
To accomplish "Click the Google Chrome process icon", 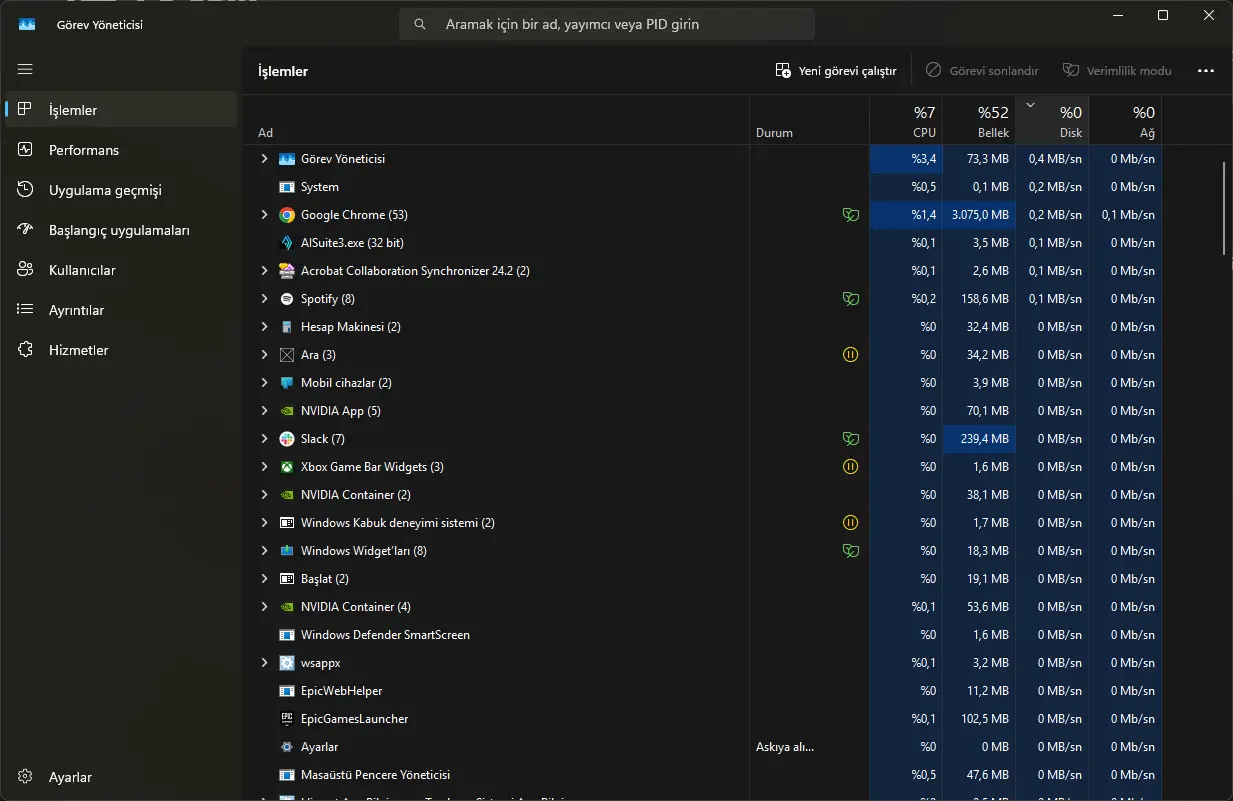I will click(x=287, y=215).
